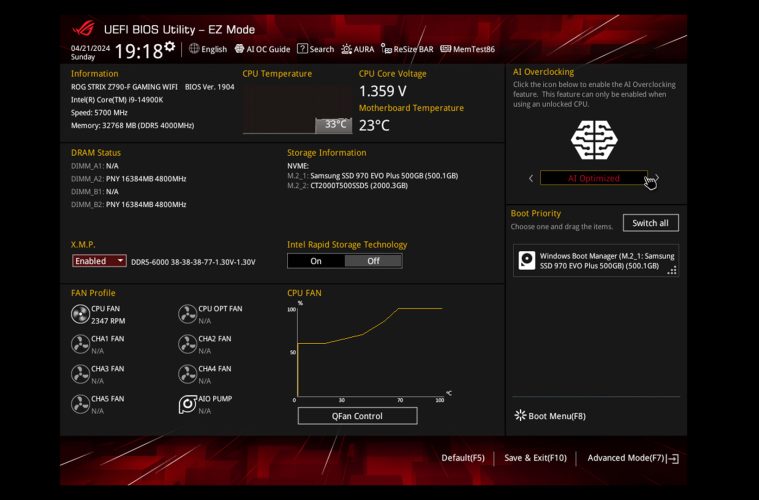
Task: Click the M.2_2 CT2000T500SSD5 entry
Action: [x=348, y=185]
